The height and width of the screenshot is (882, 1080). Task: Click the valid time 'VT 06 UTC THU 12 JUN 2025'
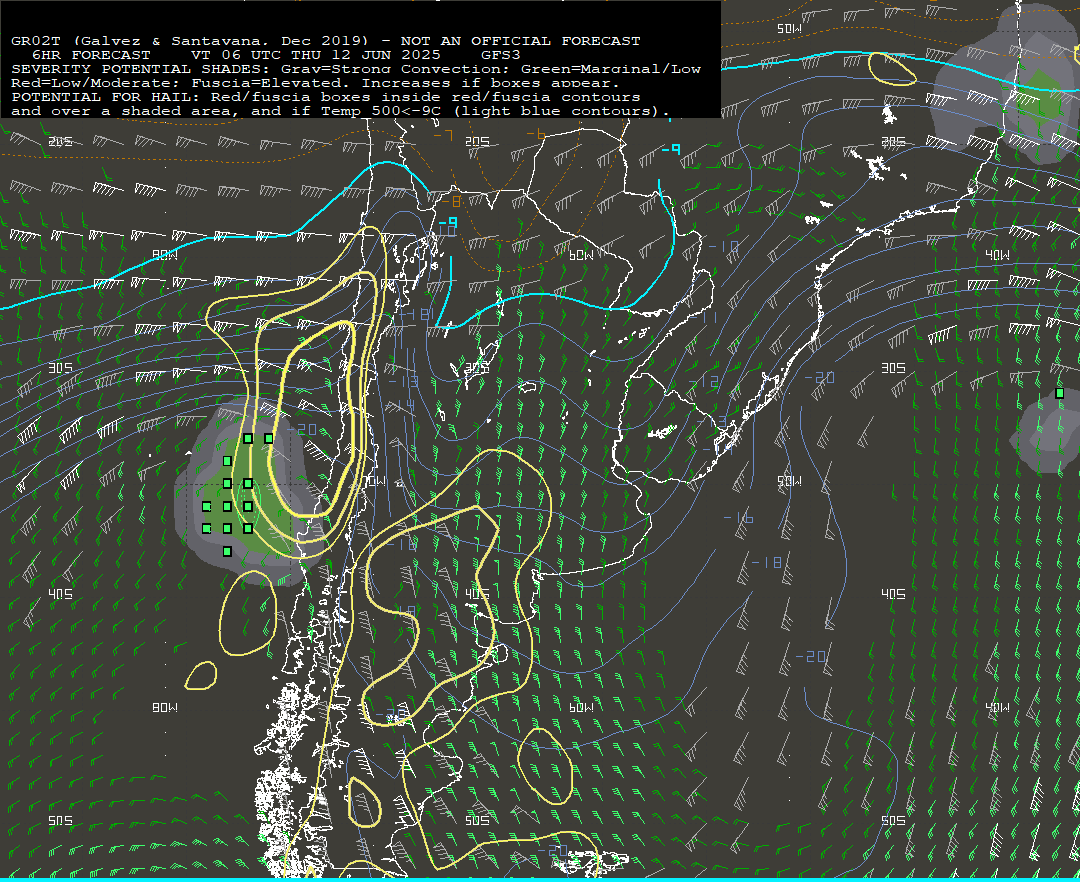[x=316, y=55]
